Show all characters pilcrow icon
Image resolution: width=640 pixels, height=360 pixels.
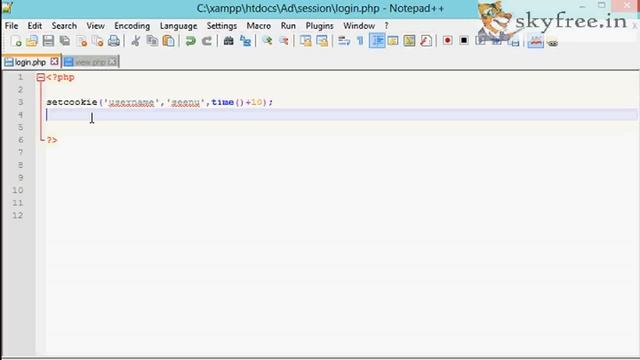[360, 41]
